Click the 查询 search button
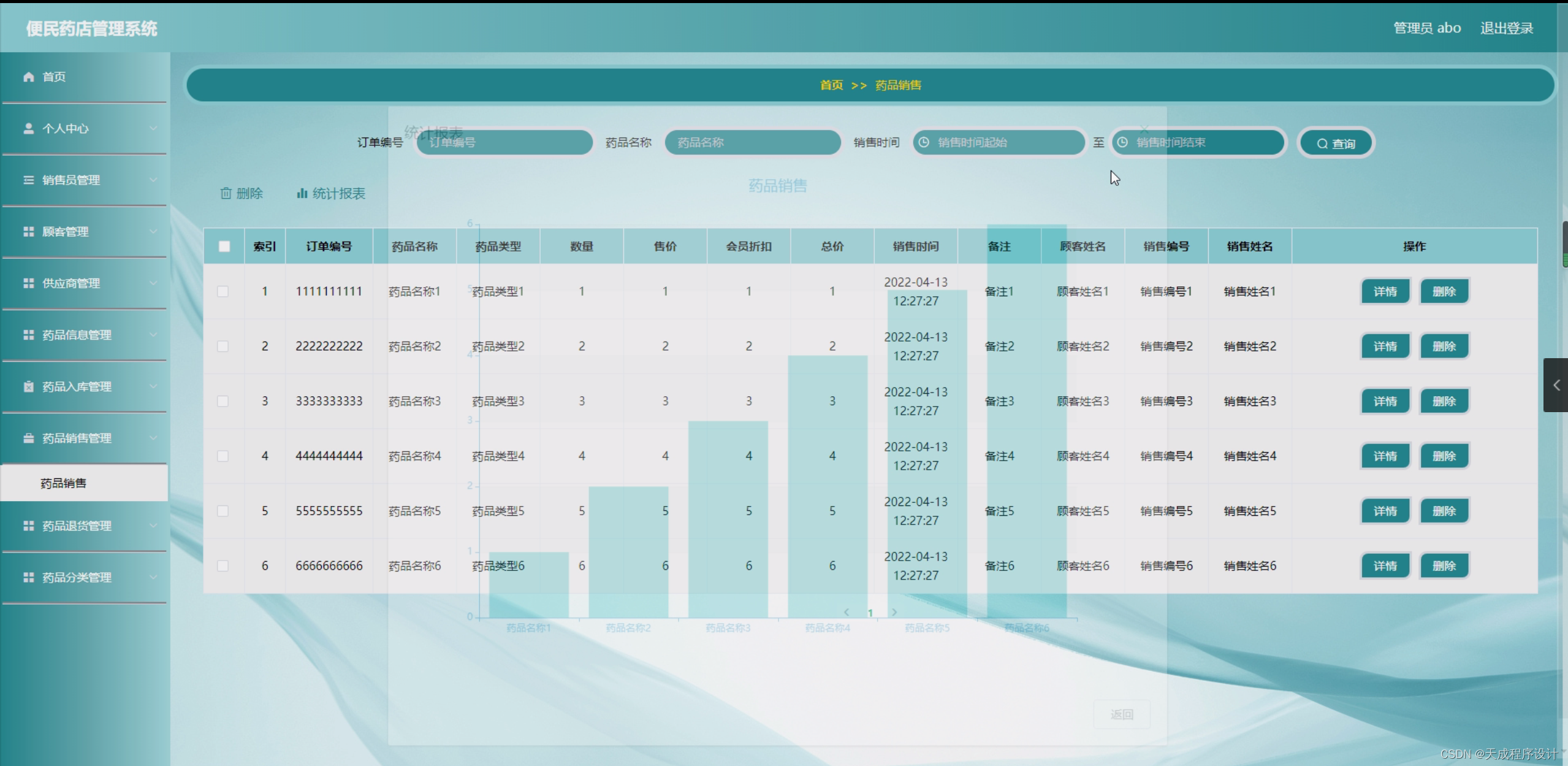 [1336, 143]
